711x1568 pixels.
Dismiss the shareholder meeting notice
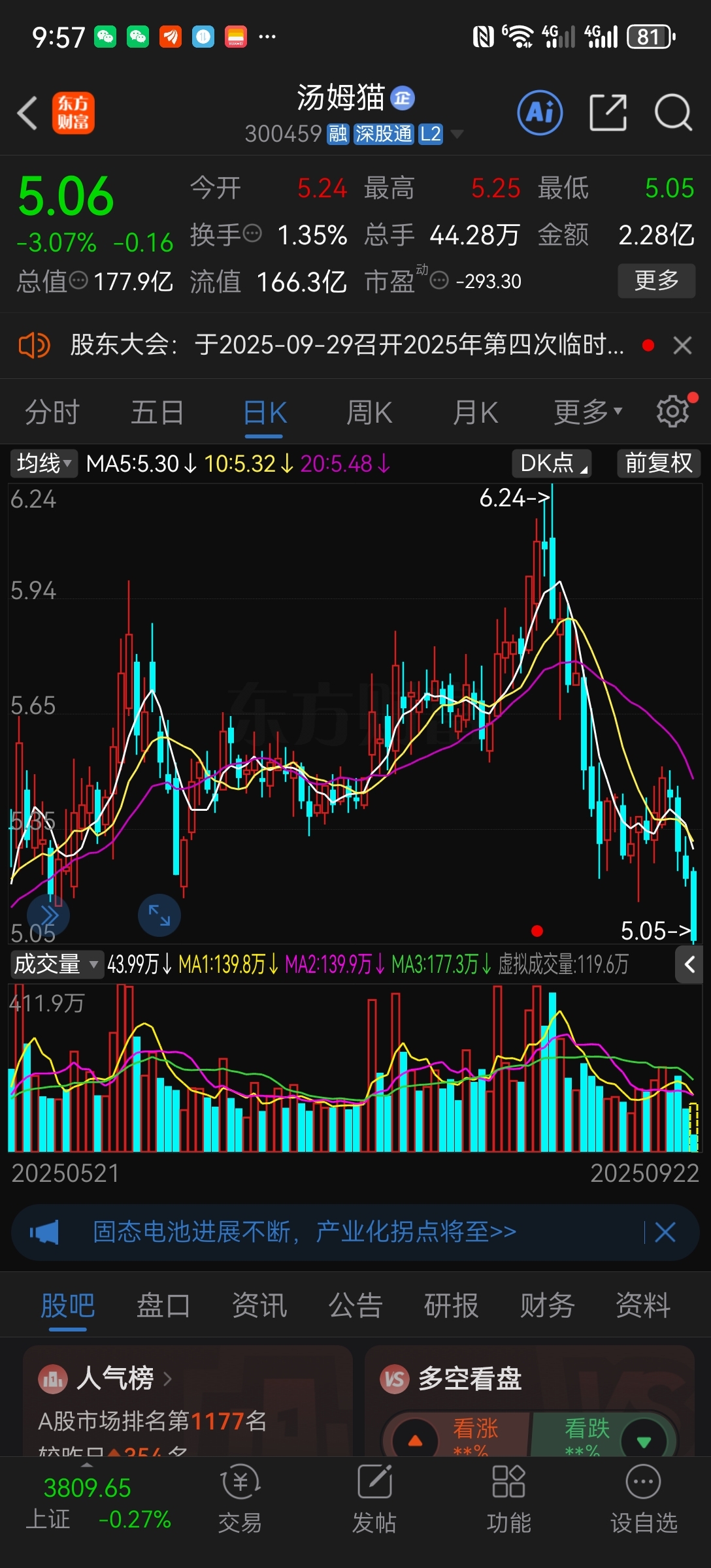682,345
